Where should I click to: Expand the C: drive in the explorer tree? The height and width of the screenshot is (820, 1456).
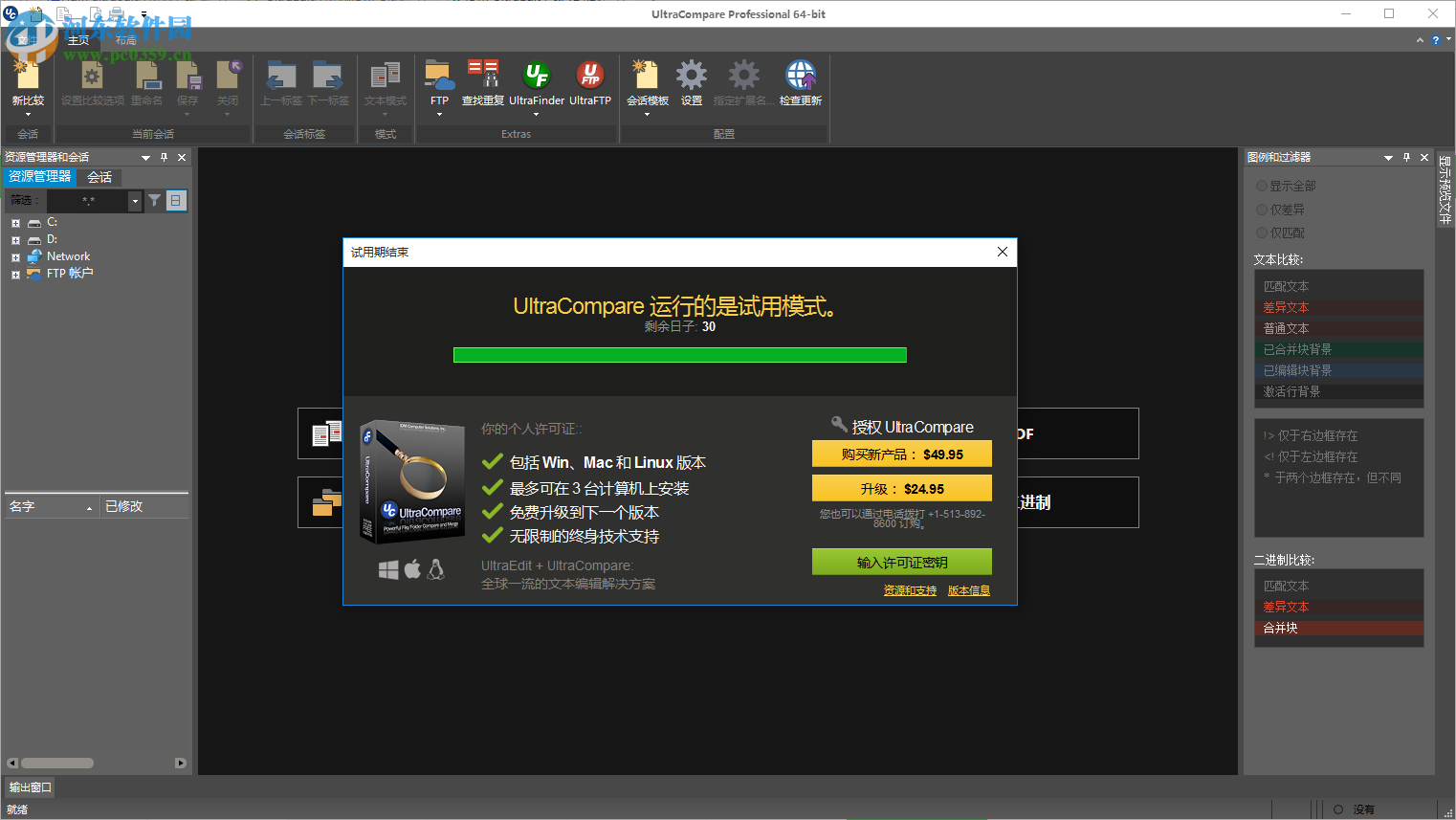(13, 222)
